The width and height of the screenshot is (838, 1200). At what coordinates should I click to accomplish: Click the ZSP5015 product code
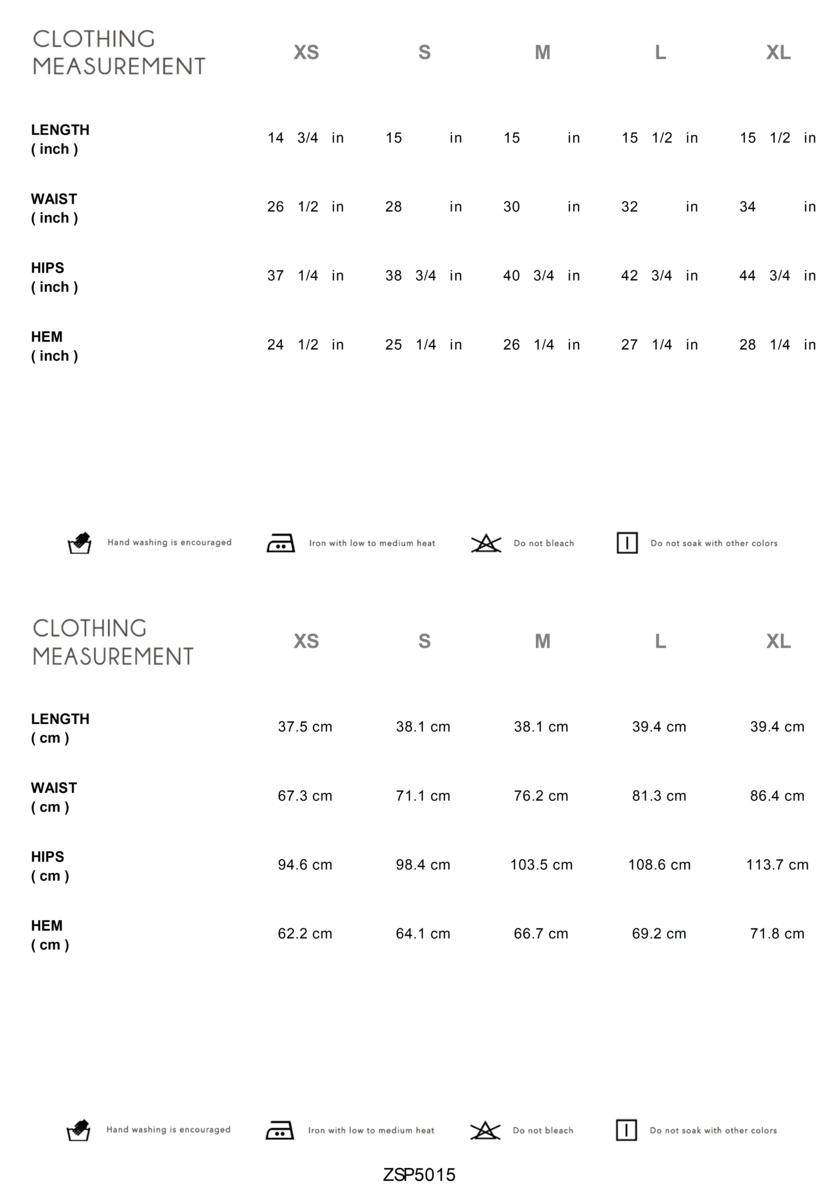coord(419,1175)
